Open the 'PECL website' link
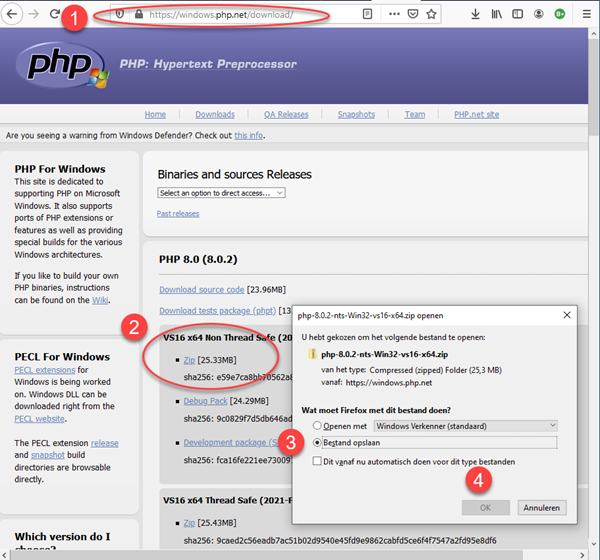This screenshot has height=560, width=600. [39, 419]
